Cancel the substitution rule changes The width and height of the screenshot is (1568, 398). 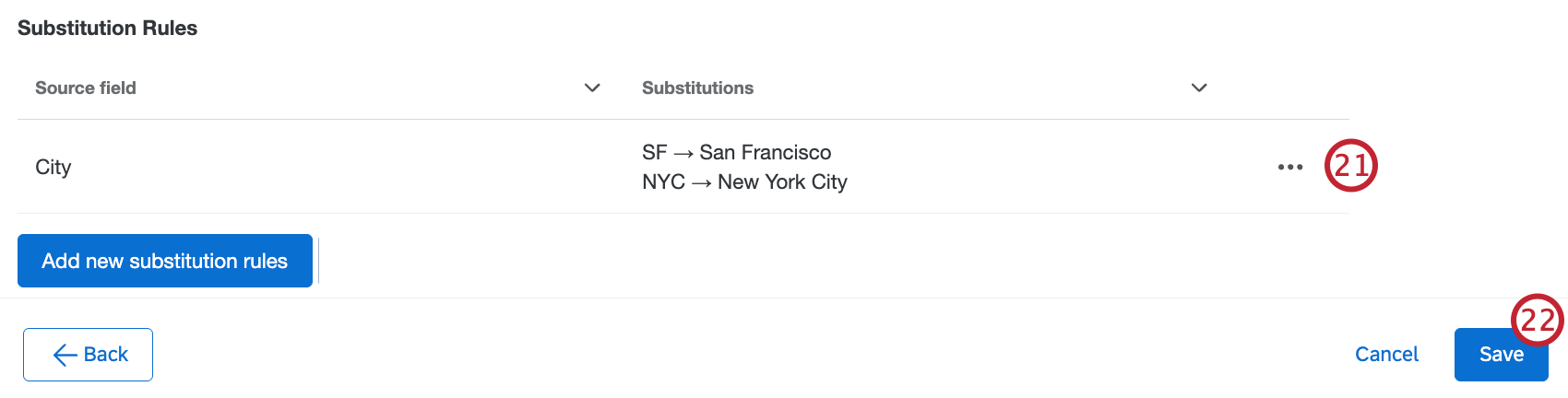coord(1386,355)
